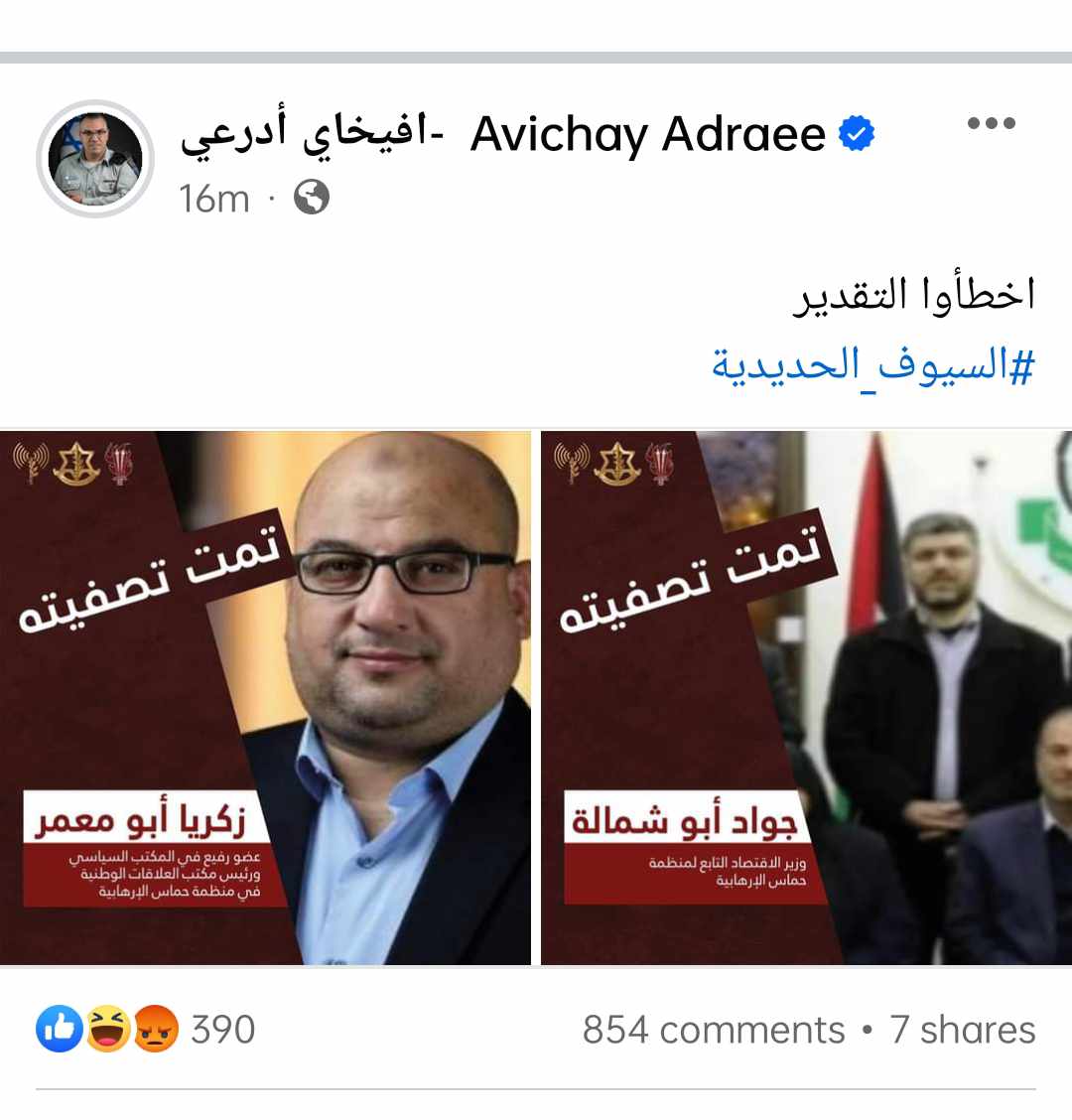Open Avichay Adraee profile picture
The image size is (1072, 1120).
pos(95,159)
